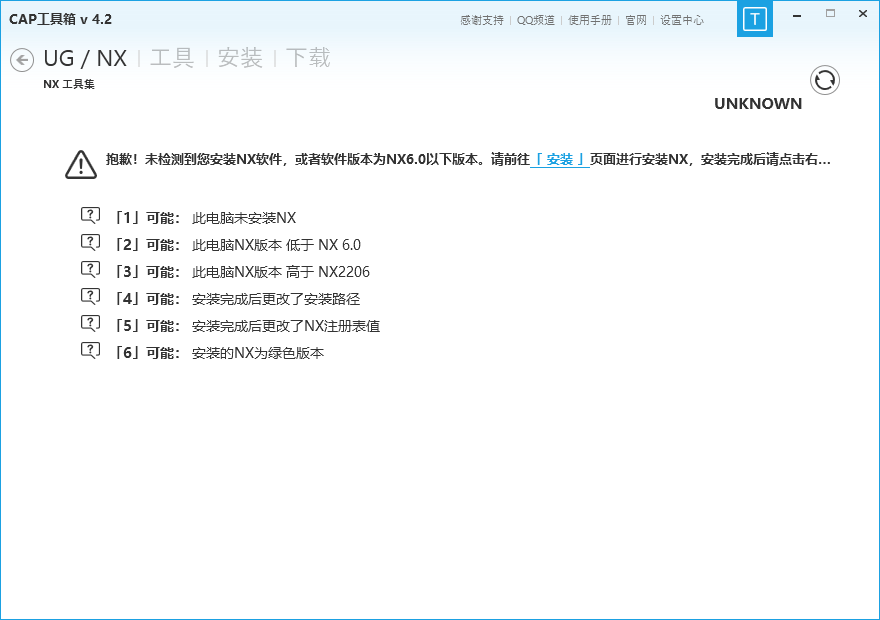Open the UG / NX tab
The height and width of the screenshot is (620, 880).
click(x=85, y=58)
